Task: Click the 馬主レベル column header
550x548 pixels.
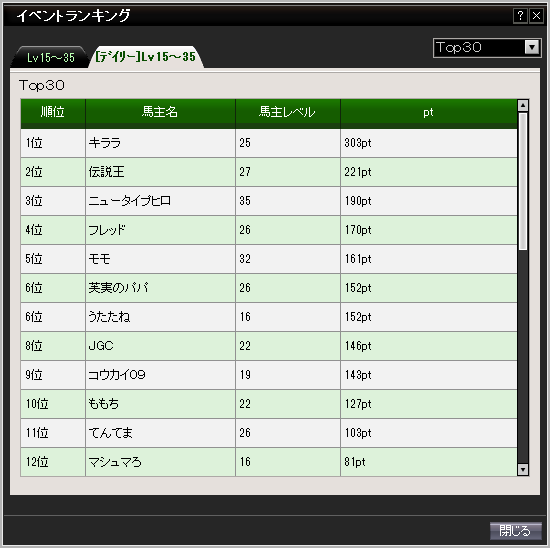Action: click(x=288, y=113)
